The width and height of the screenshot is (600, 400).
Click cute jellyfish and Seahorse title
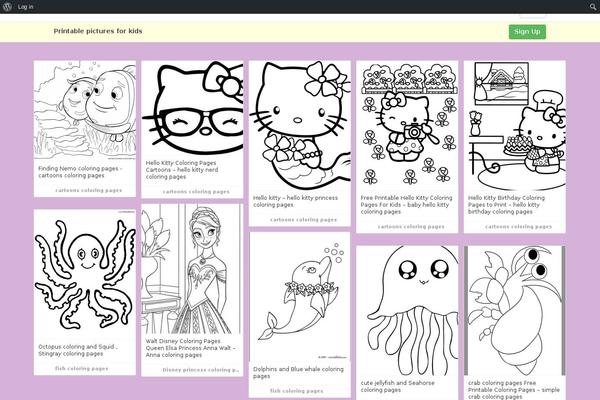click(398, 386)
